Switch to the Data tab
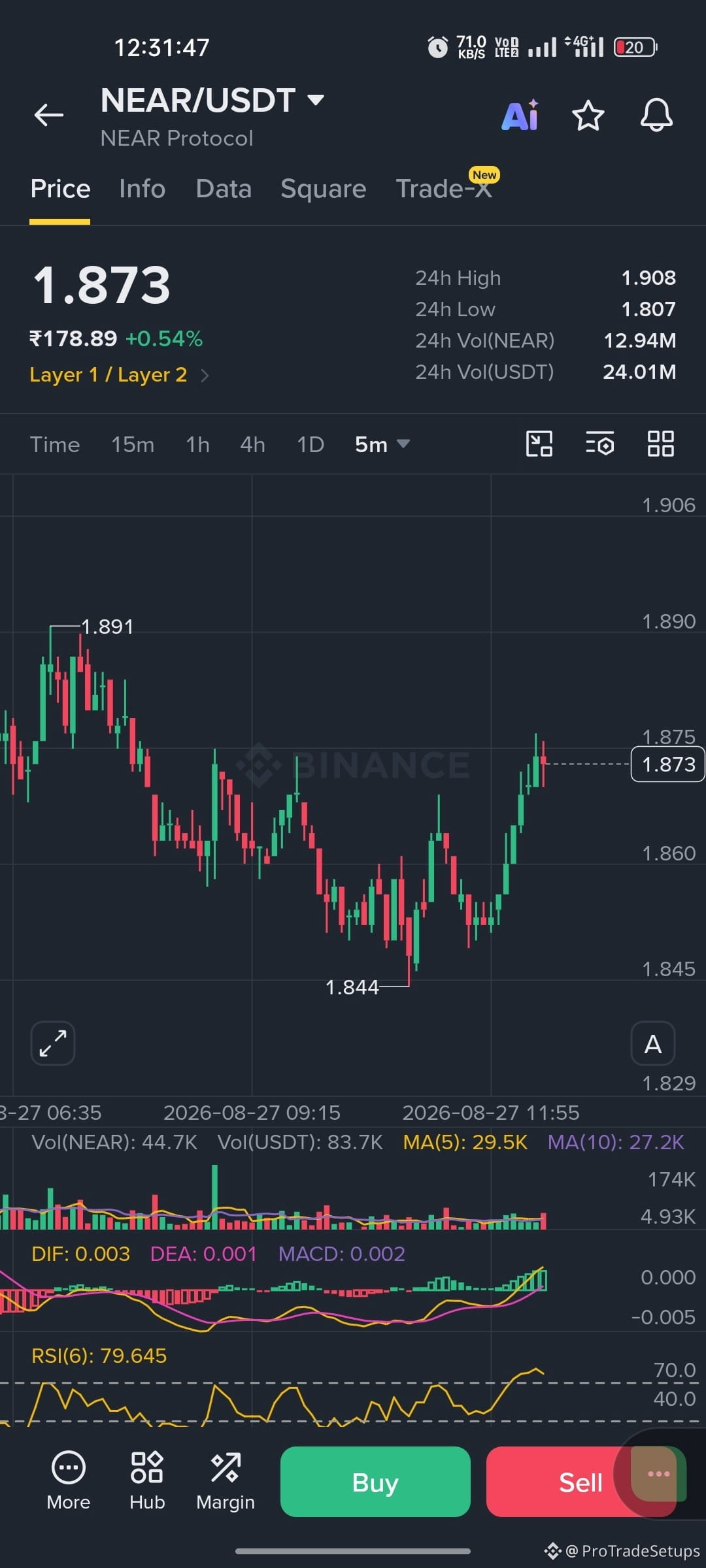 (x=224, y=189)
